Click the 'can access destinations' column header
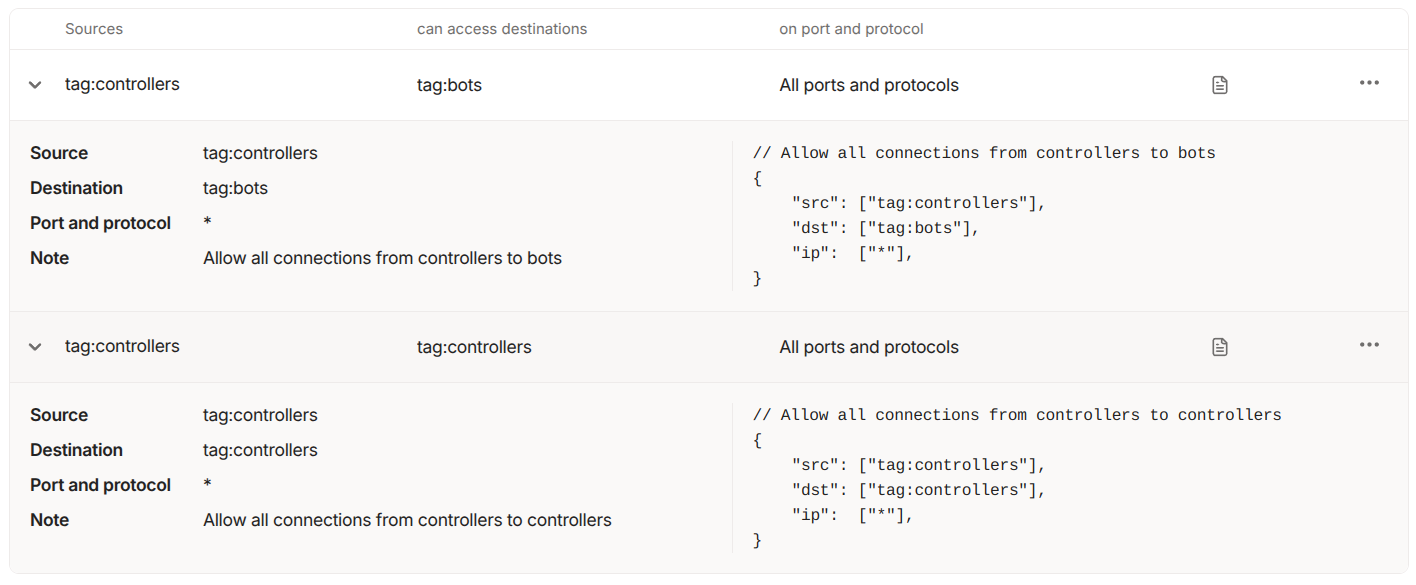 [x=502, y=29]
